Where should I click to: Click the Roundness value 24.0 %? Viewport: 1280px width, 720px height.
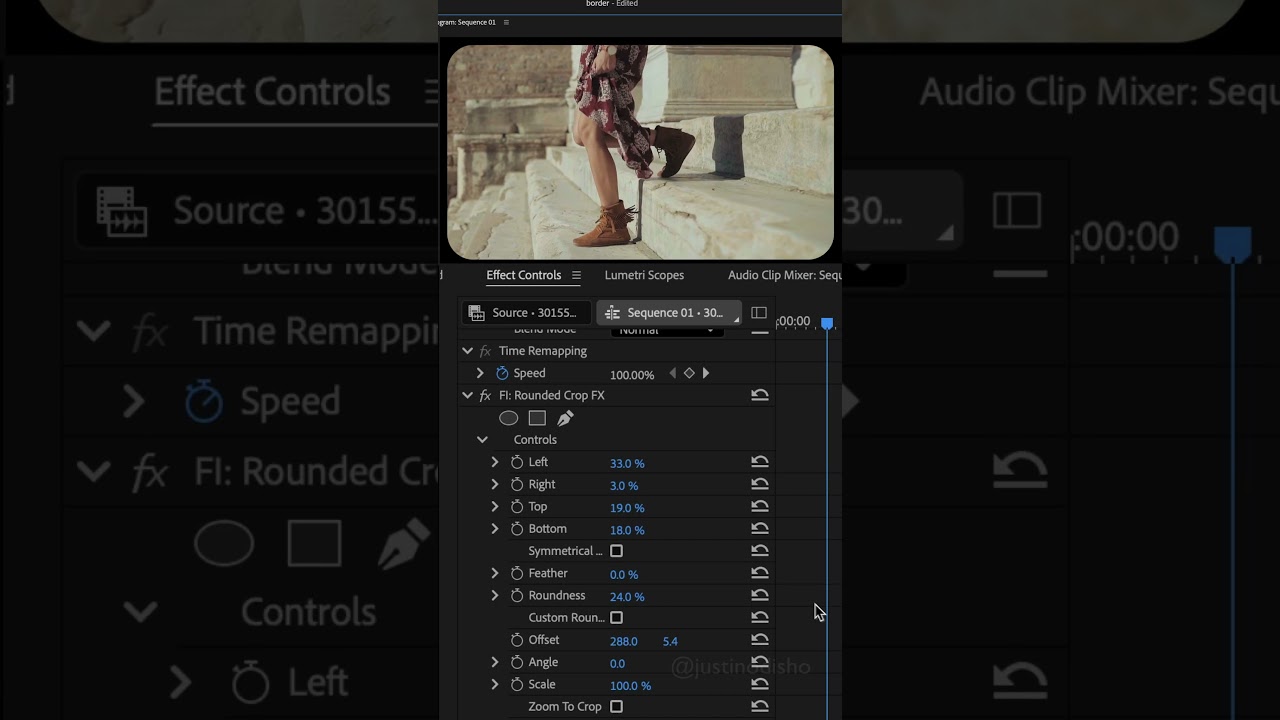[627, 596]
